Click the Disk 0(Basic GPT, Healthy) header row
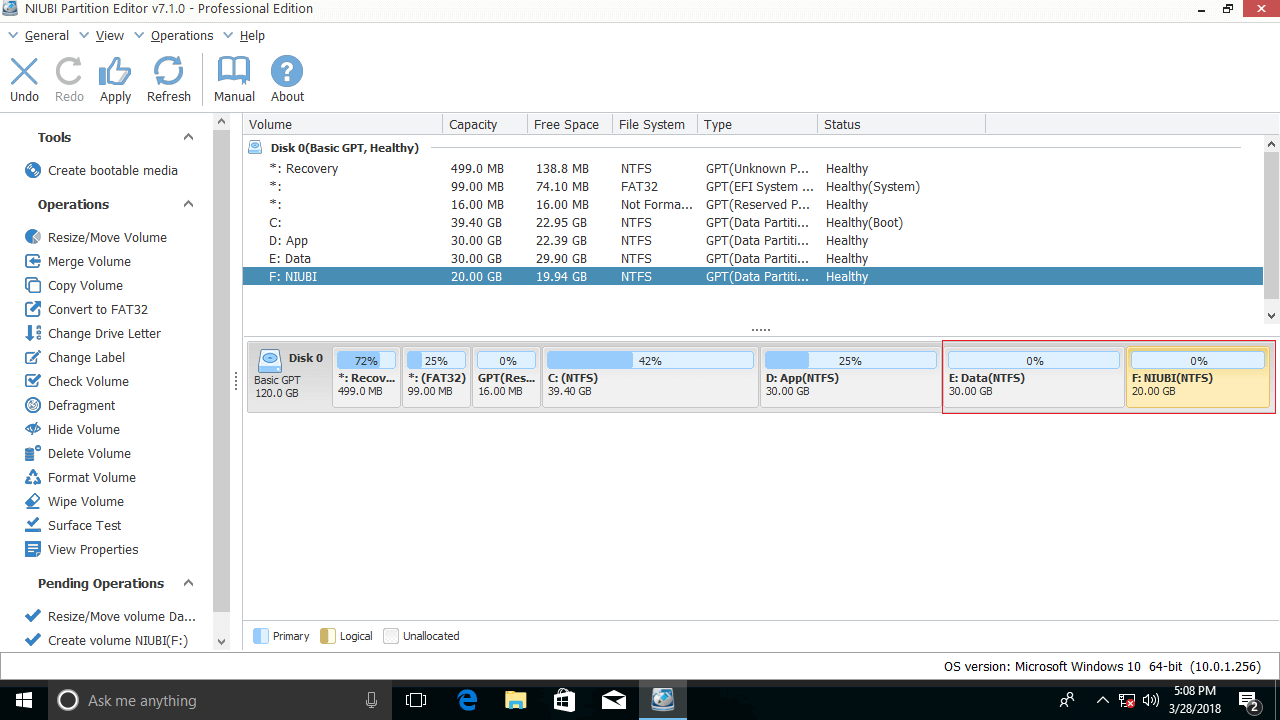Viewport: 1280px width, 720px height. click(x=753, y=148)
